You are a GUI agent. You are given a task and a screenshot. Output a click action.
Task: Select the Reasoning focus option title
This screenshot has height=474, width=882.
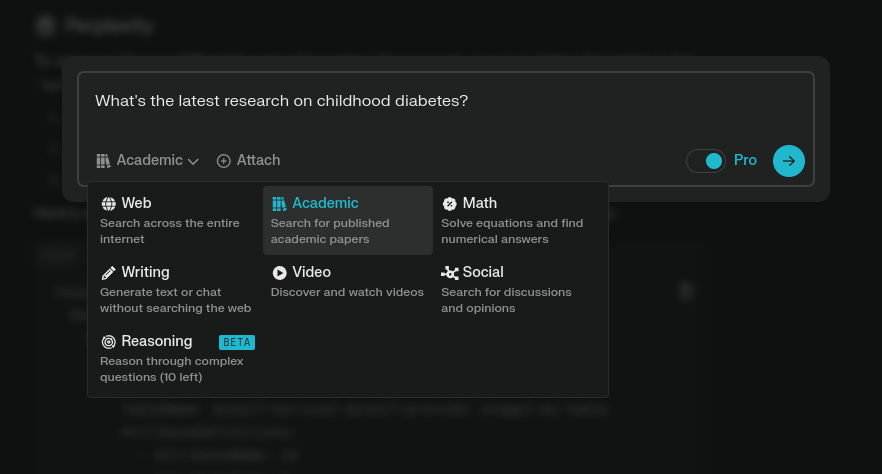156,341
